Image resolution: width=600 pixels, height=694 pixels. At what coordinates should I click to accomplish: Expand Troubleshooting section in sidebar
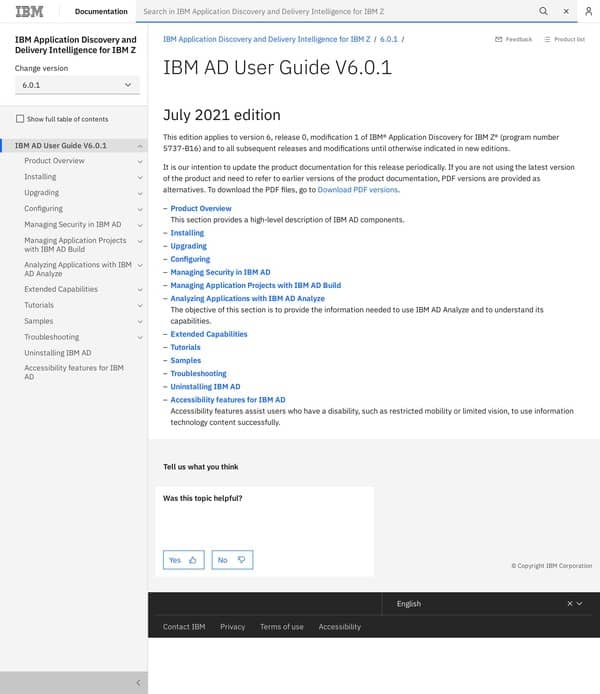coord(140,338)
